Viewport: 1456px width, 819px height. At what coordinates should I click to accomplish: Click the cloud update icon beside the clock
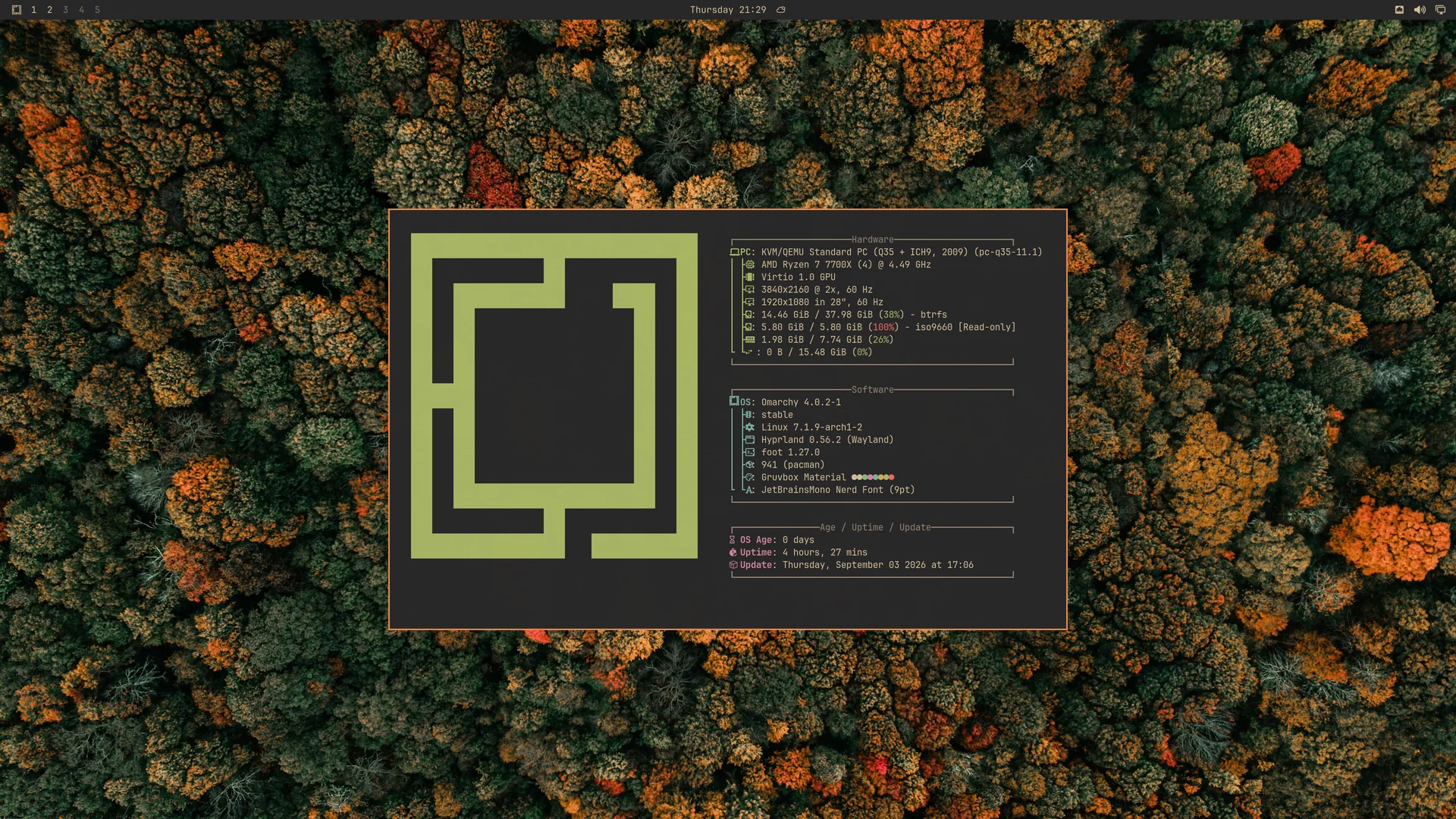tap(781, 10)
